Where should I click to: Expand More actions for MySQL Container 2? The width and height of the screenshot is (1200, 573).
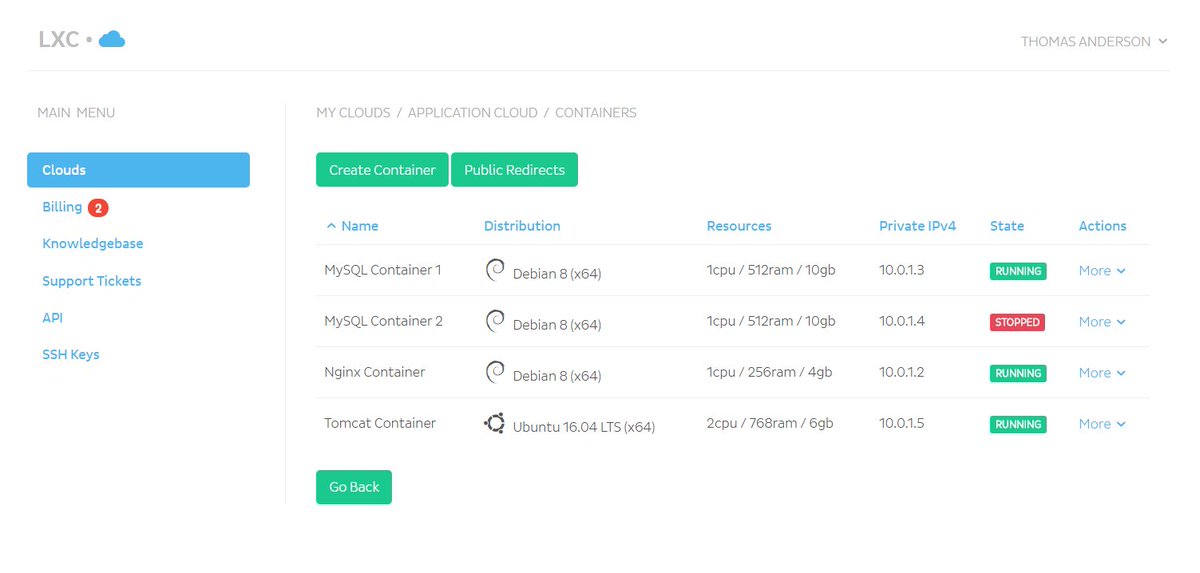pyautogui.click(x=1102, y=322)
